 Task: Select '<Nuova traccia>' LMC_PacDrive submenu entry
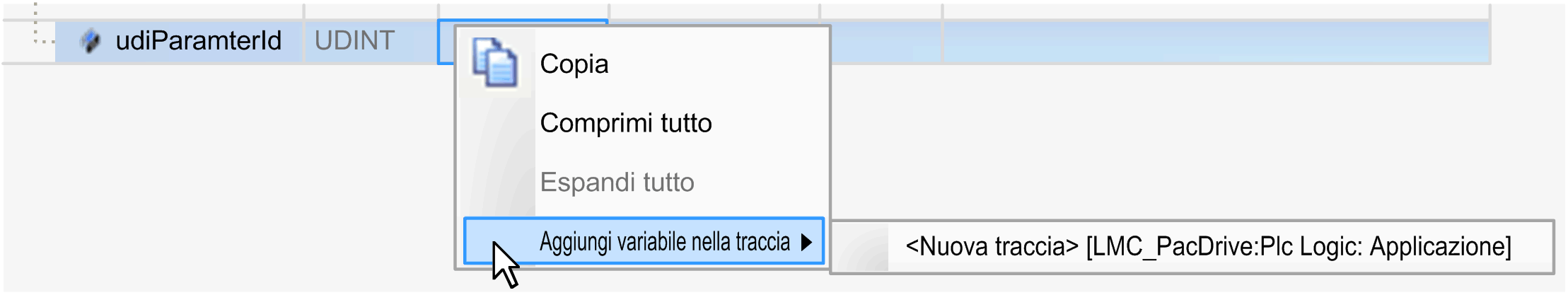point(1207,247)
